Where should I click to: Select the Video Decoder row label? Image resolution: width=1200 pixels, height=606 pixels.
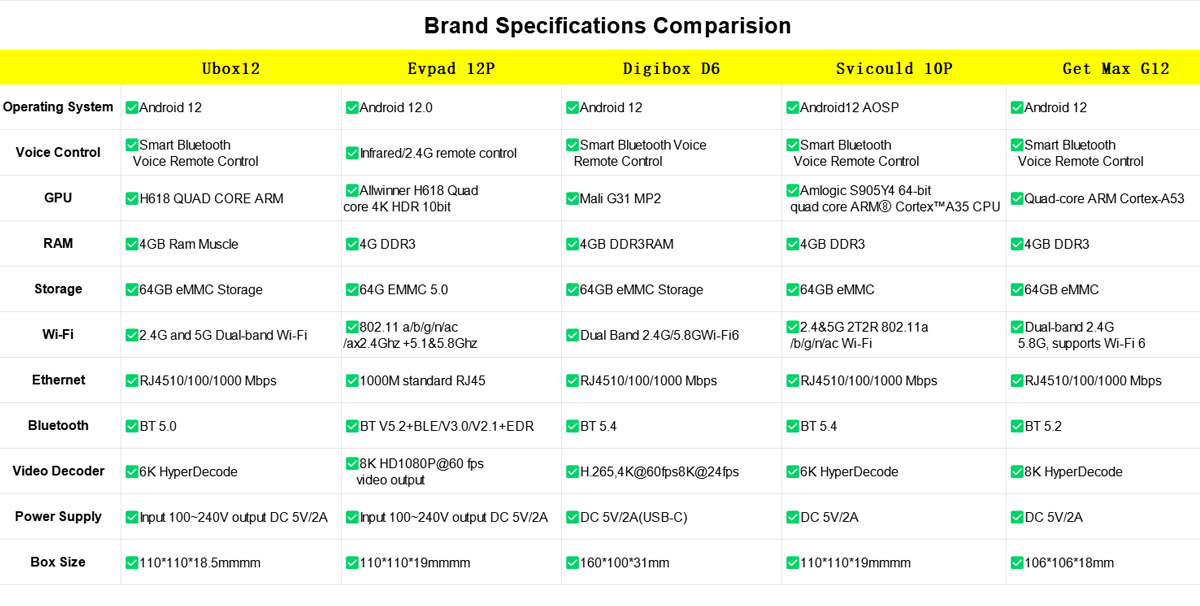click(x=58, y=471)
